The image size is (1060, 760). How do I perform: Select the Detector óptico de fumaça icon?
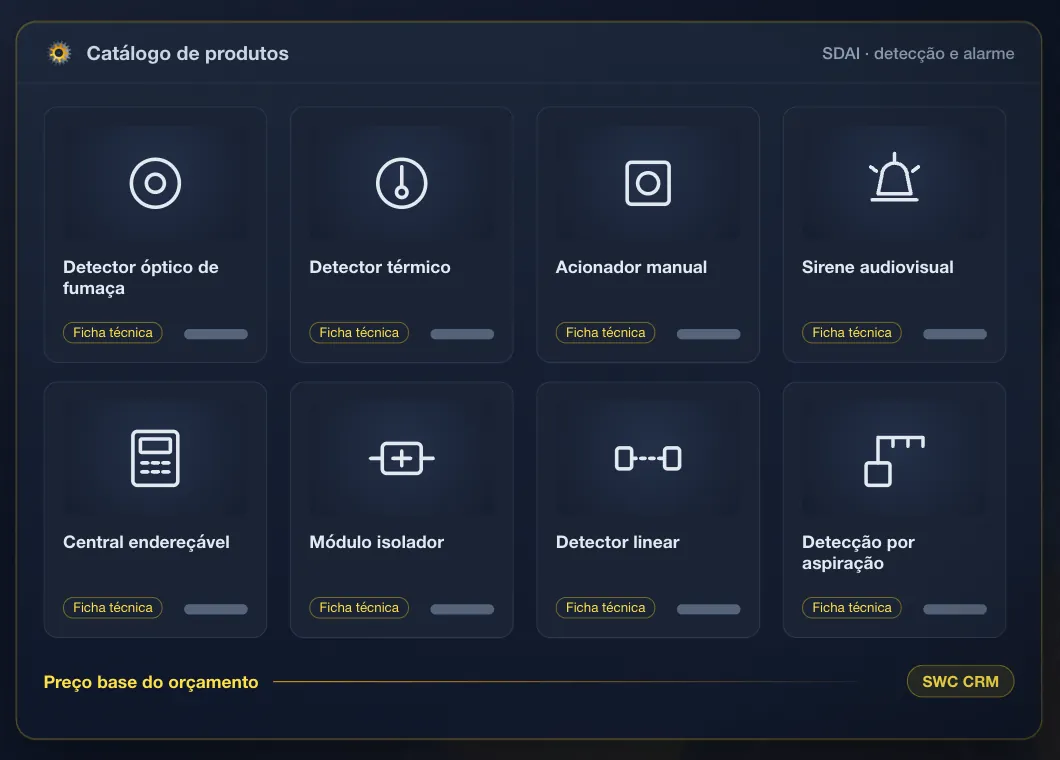(155, 183)
